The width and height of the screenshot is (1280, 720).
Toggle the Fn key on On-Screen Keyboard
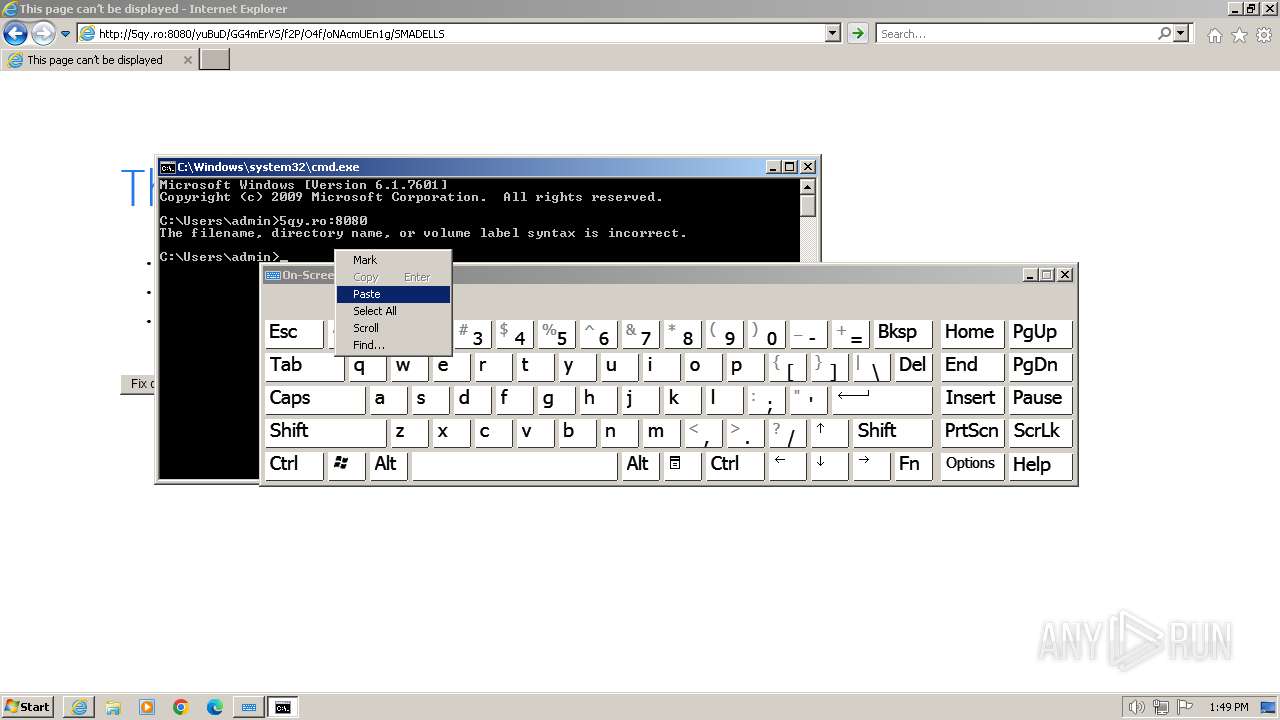pyautogui.click(x=912, y=465)
